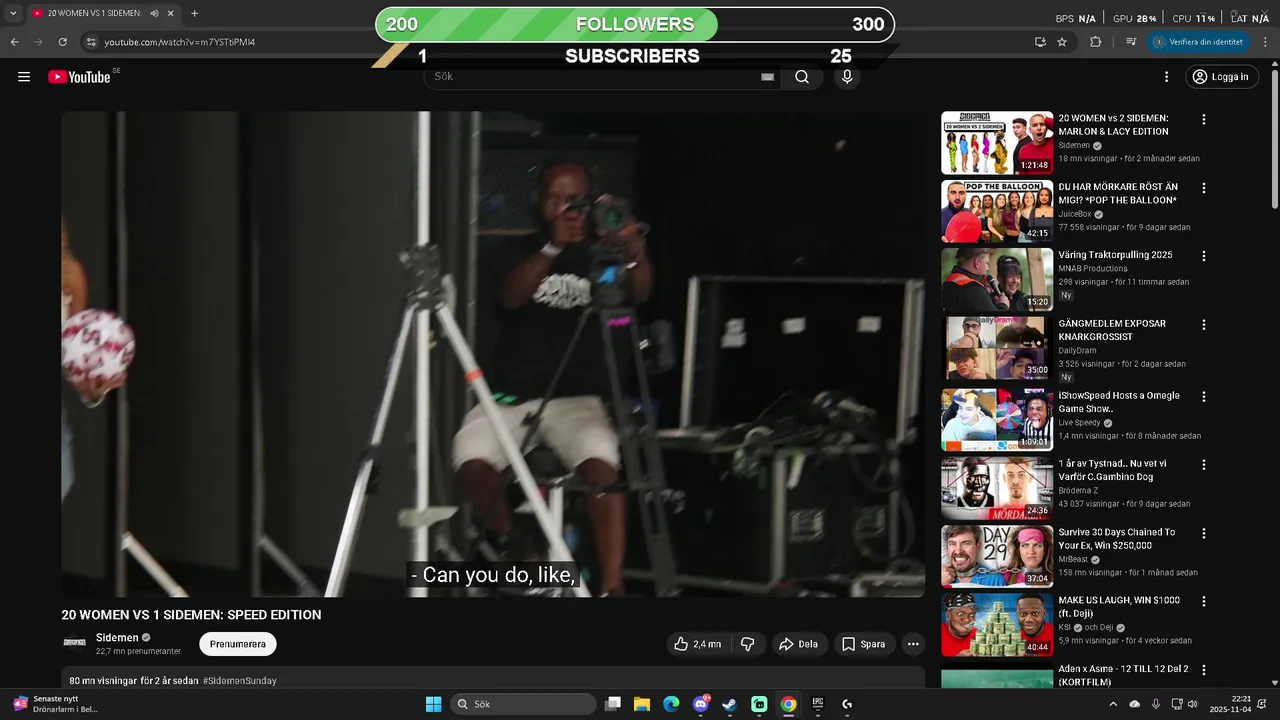Open thumbnail for 20 WOMEN vs 2 SIDEMEN Marlon & Lacy
The height and width of the screenshot is (720, 1280).
(997, 143)
